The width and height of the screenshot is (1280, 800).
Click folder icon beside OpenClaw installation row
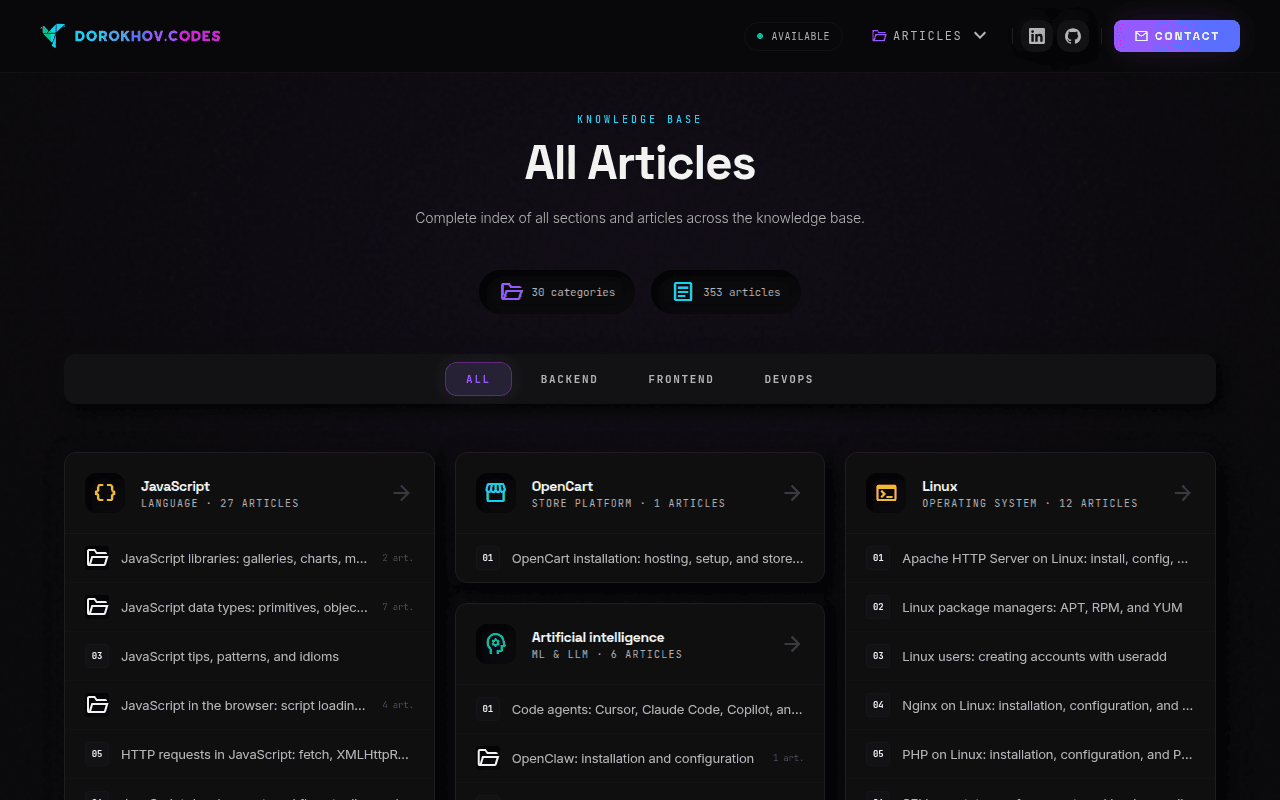click(x=488, y=758)
